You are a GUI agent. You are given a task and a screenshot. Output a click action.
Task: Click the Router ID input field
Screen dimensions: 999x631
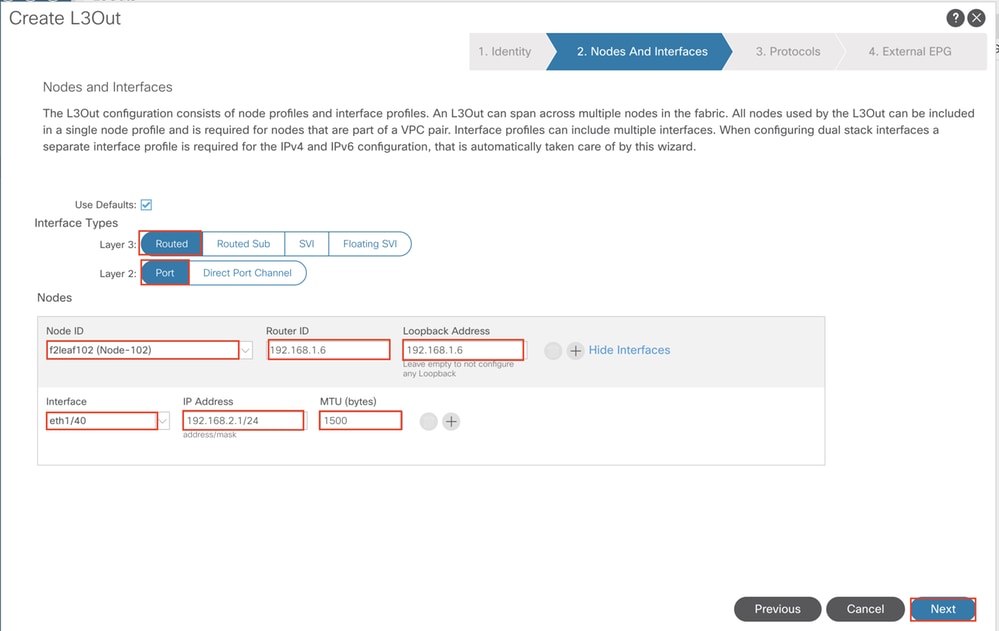point(328,350)
